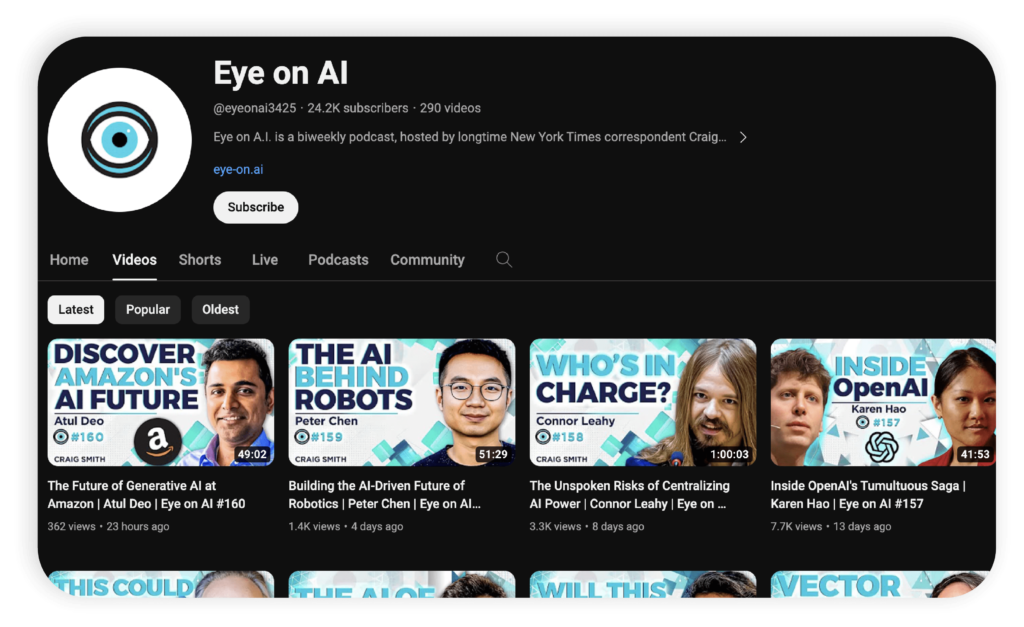Switch to the Home tab
The width and height of the screenshot is (1024, 627).
pyautogui.click(x=69, y=260)
